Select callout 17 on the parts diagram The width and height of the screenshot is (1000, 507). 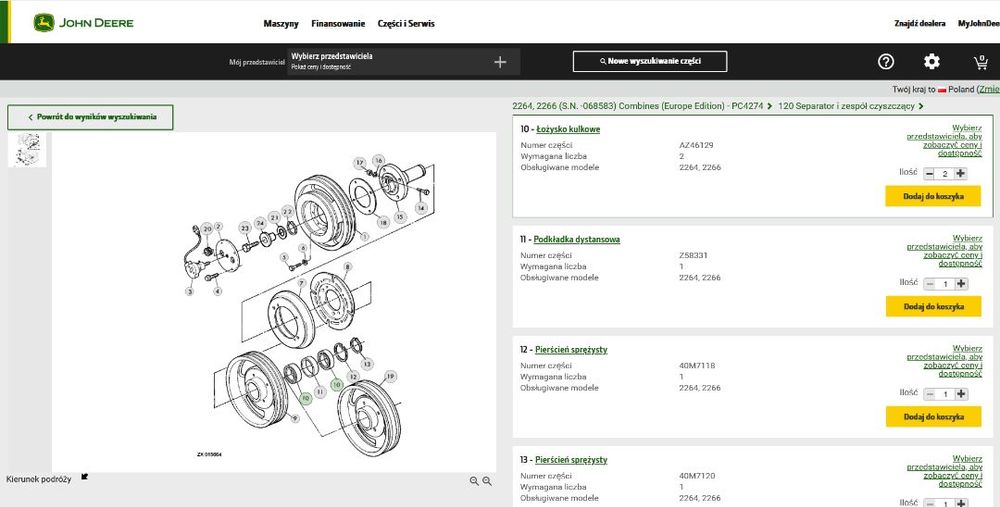coord(360,163)
